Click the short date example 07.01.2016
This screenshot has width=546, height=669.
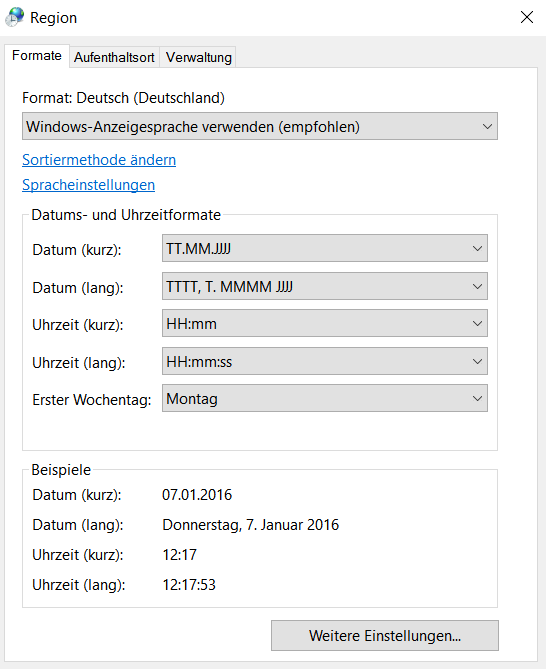coord(197,495)
